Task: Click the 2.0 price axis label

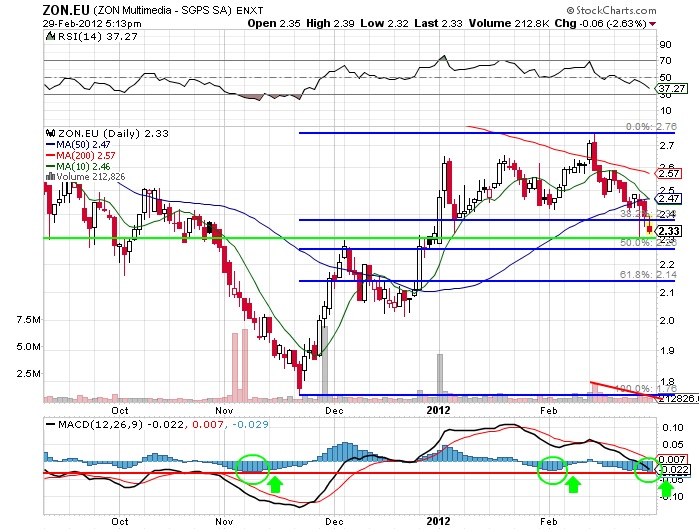Action: 667,320
